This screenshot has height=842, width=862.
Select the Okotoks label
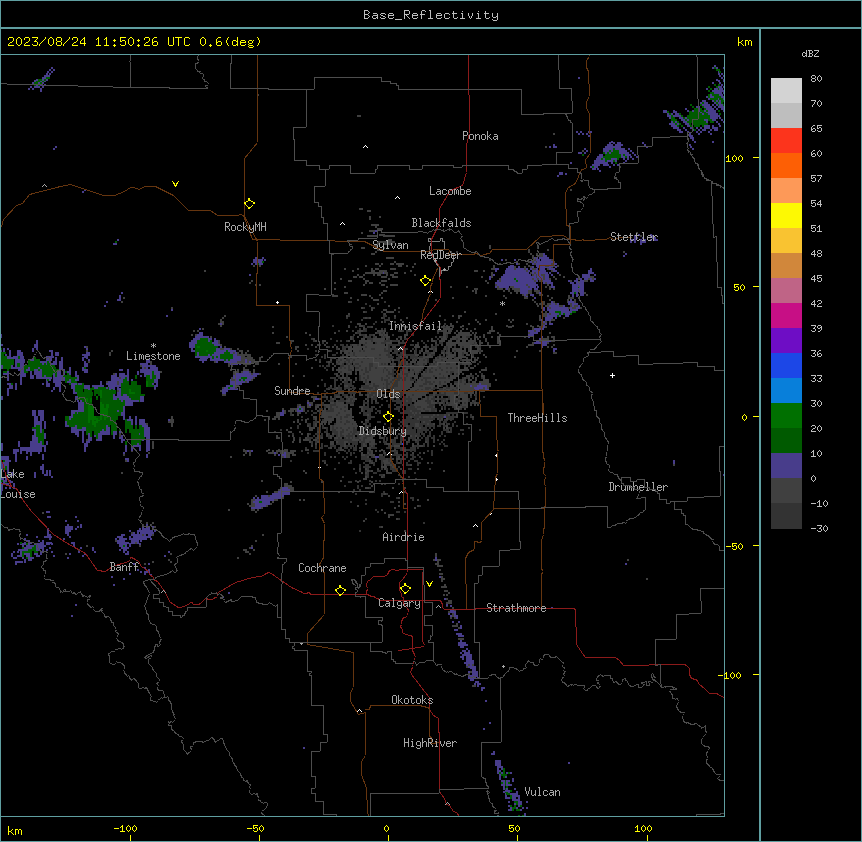coord(412,700)
